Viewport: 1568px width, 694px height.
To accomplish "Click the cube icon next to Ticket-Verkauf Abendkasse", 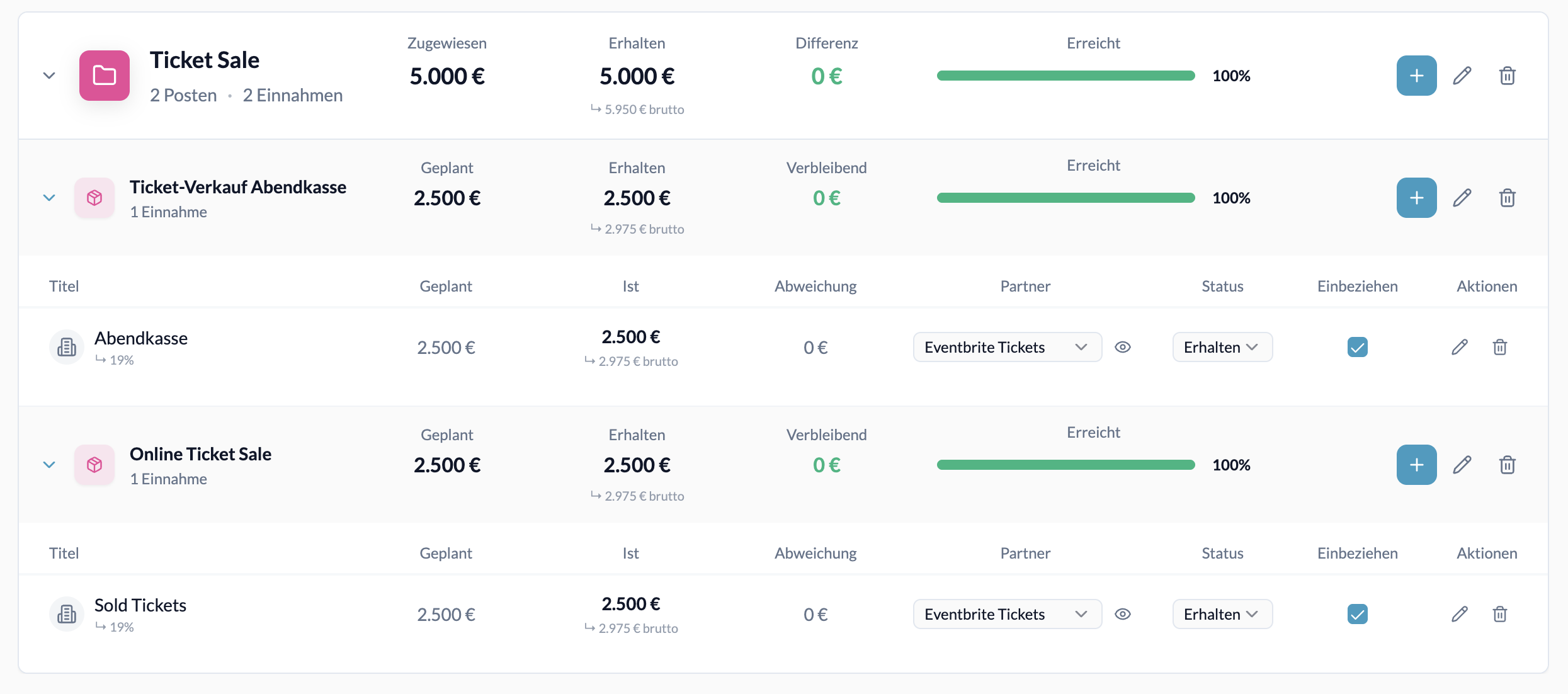I will [x=94, y=197].
